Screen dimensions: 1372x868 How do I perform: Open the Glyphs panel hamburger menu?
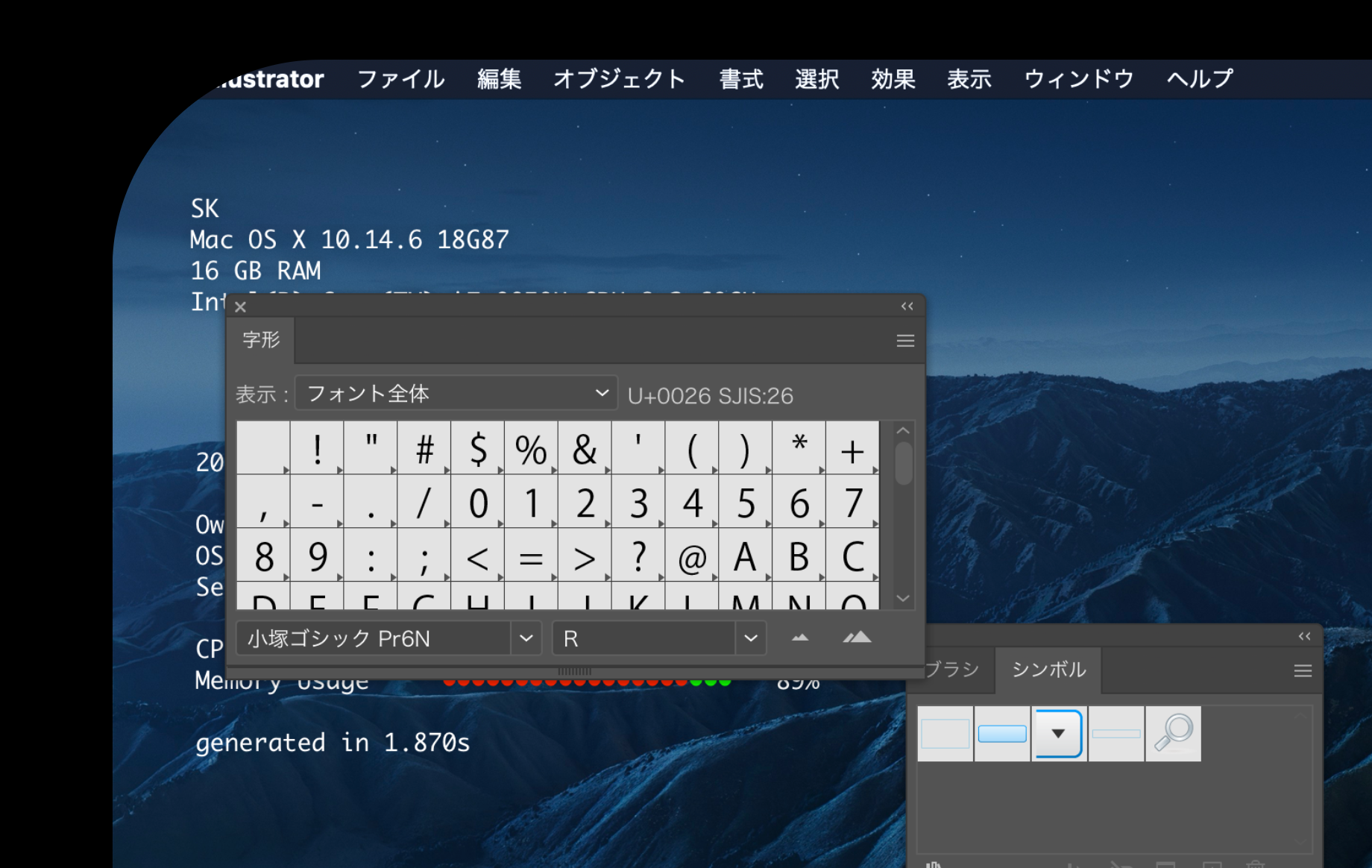click(x=905, y=341)
